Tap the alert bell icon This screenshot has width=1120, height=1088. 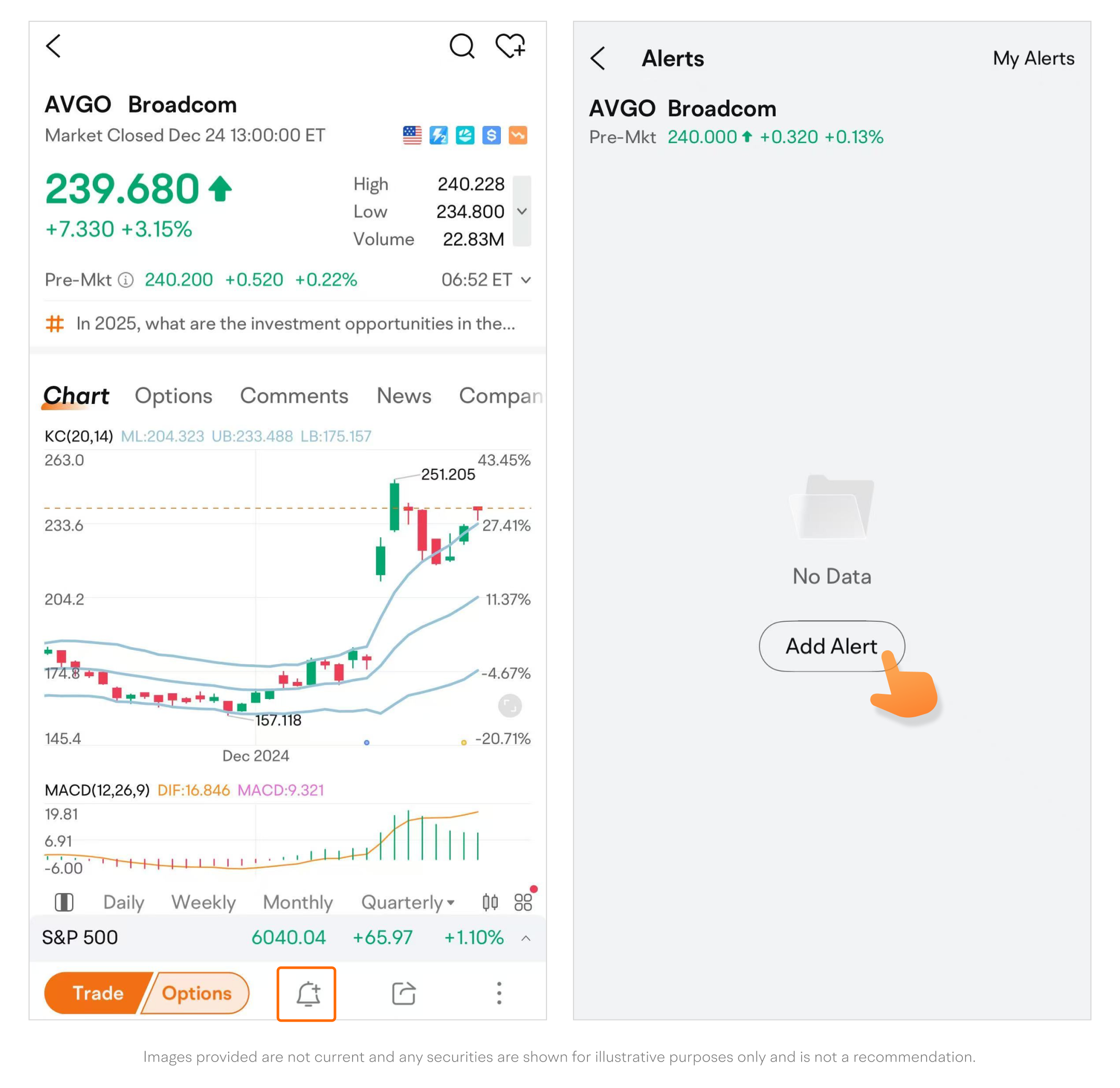point(307,994)
